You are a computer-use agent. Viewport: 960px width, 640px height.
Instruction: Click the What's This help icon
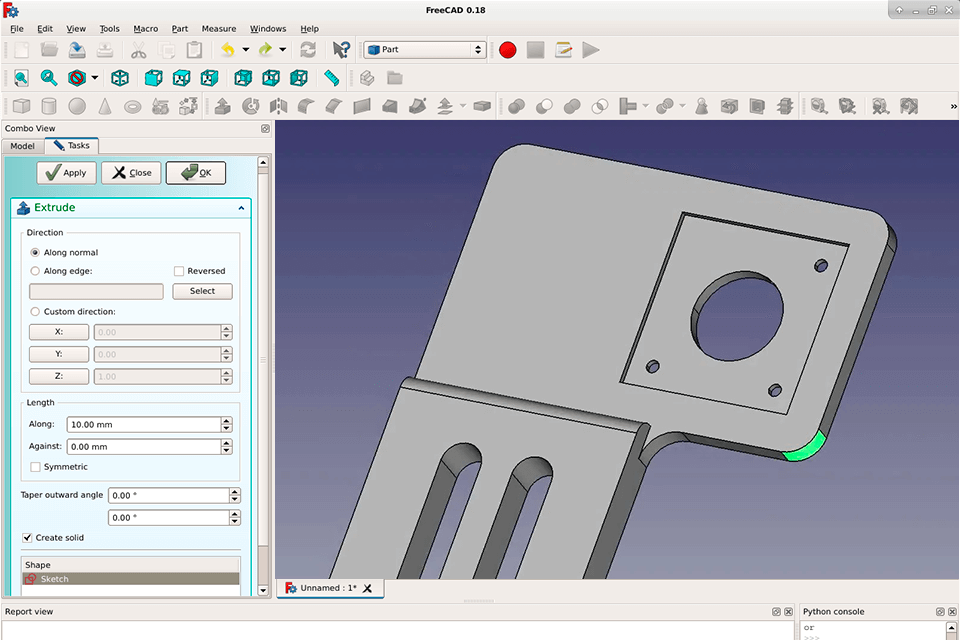tap(341, 49)
